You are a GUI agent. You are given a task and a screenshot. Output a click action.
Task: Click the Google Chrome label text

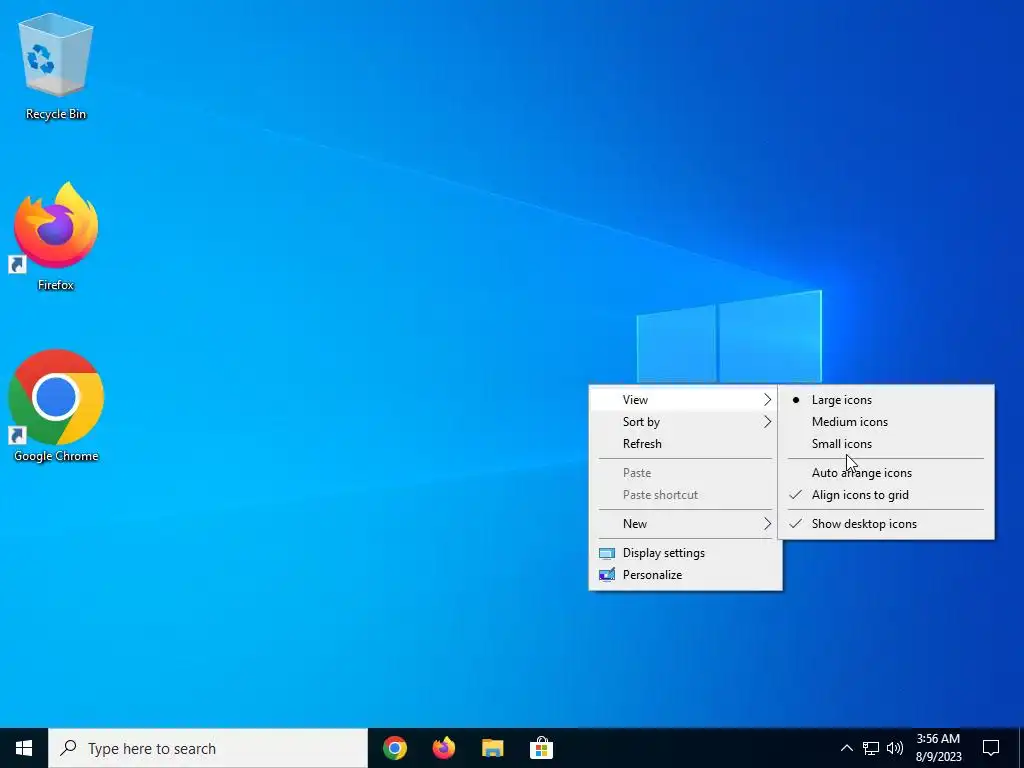(56, 456)
